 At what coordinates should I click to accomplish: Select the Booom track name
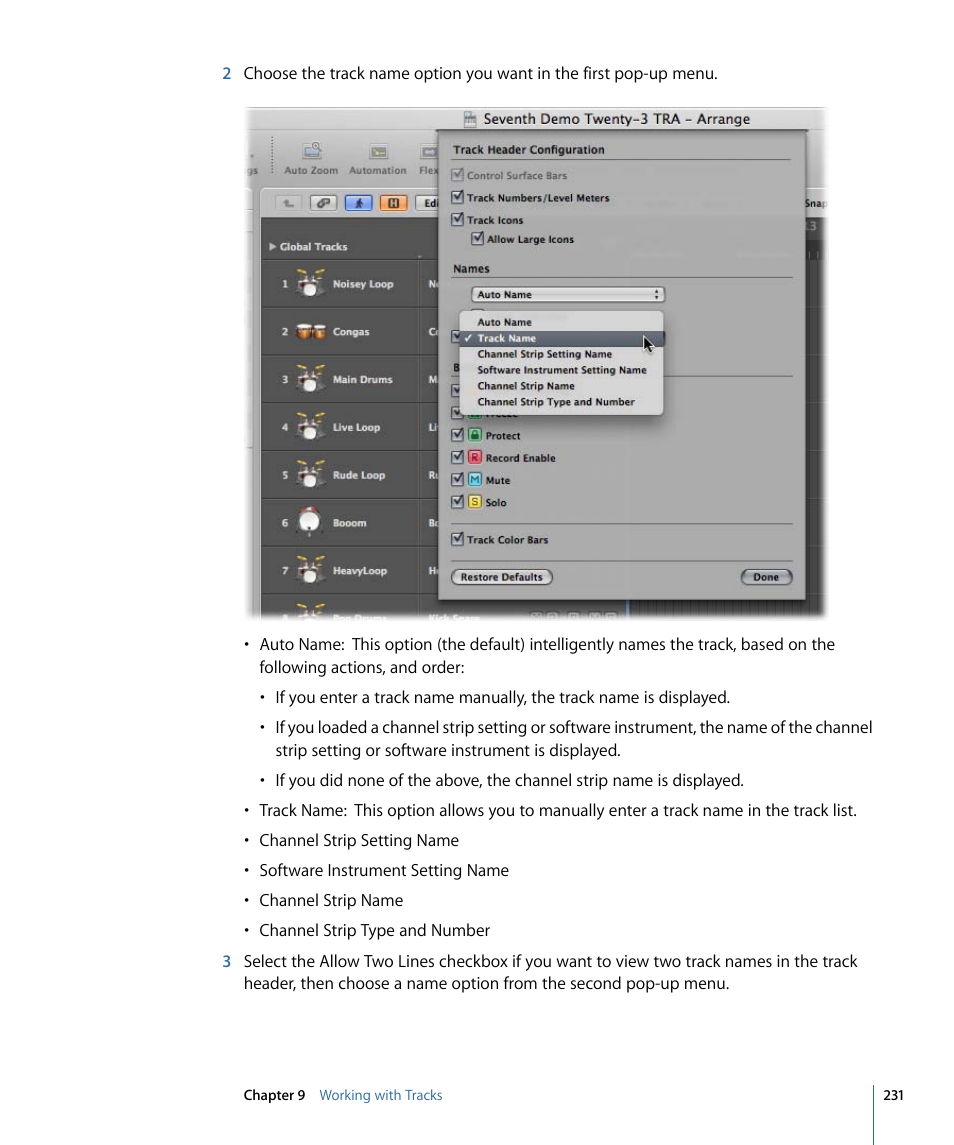(350, 523)
